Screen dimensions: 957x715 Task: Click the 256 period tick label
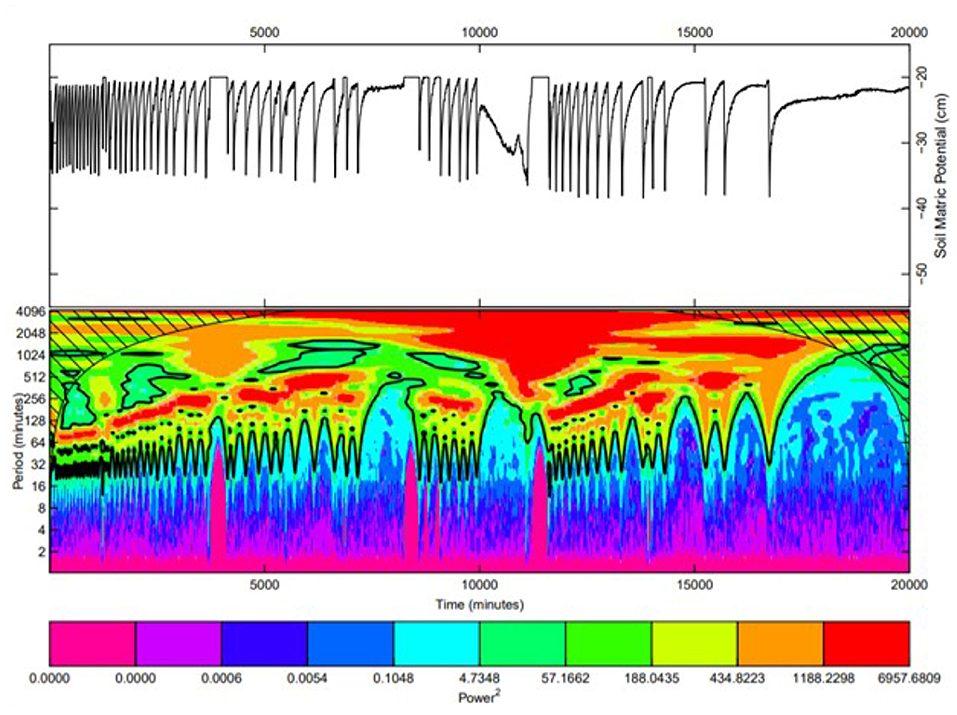(x=35, y=399)
